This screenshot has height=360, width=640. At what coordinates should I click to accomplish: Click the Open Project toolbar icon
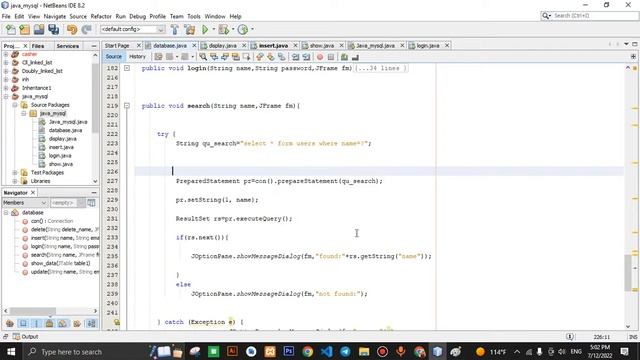point(39,29)
